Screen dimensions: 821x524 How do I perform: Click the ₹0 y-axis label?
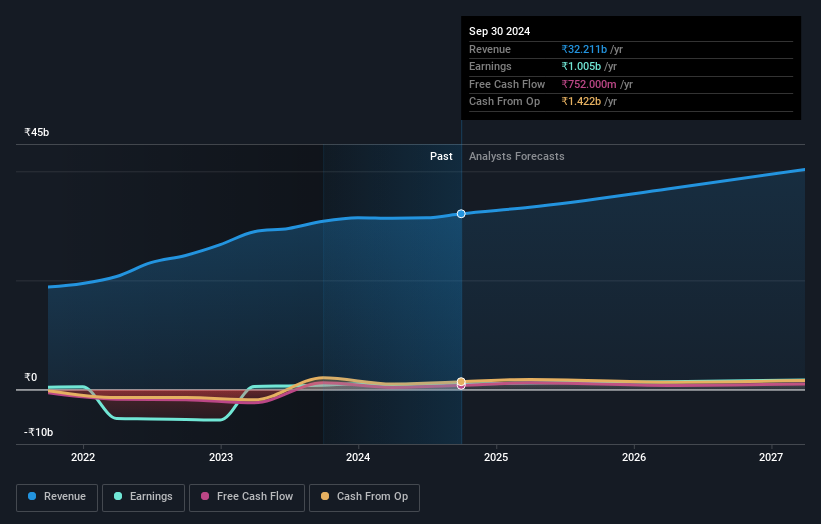pyautogui.click(x=31, y=377)
